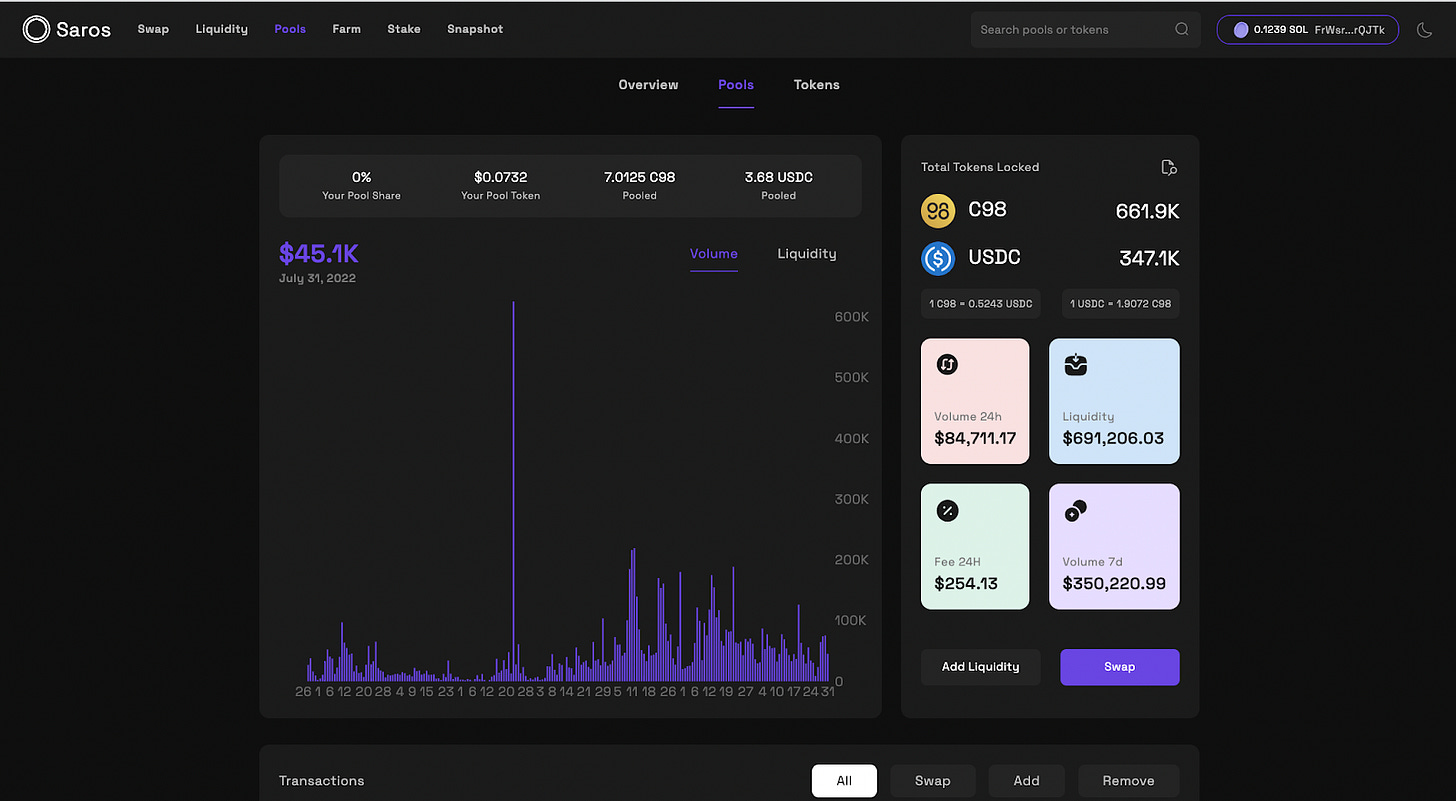Click the Volume 24h pink card
Viewport: 1456px width, 801px height.
point(975,401)
